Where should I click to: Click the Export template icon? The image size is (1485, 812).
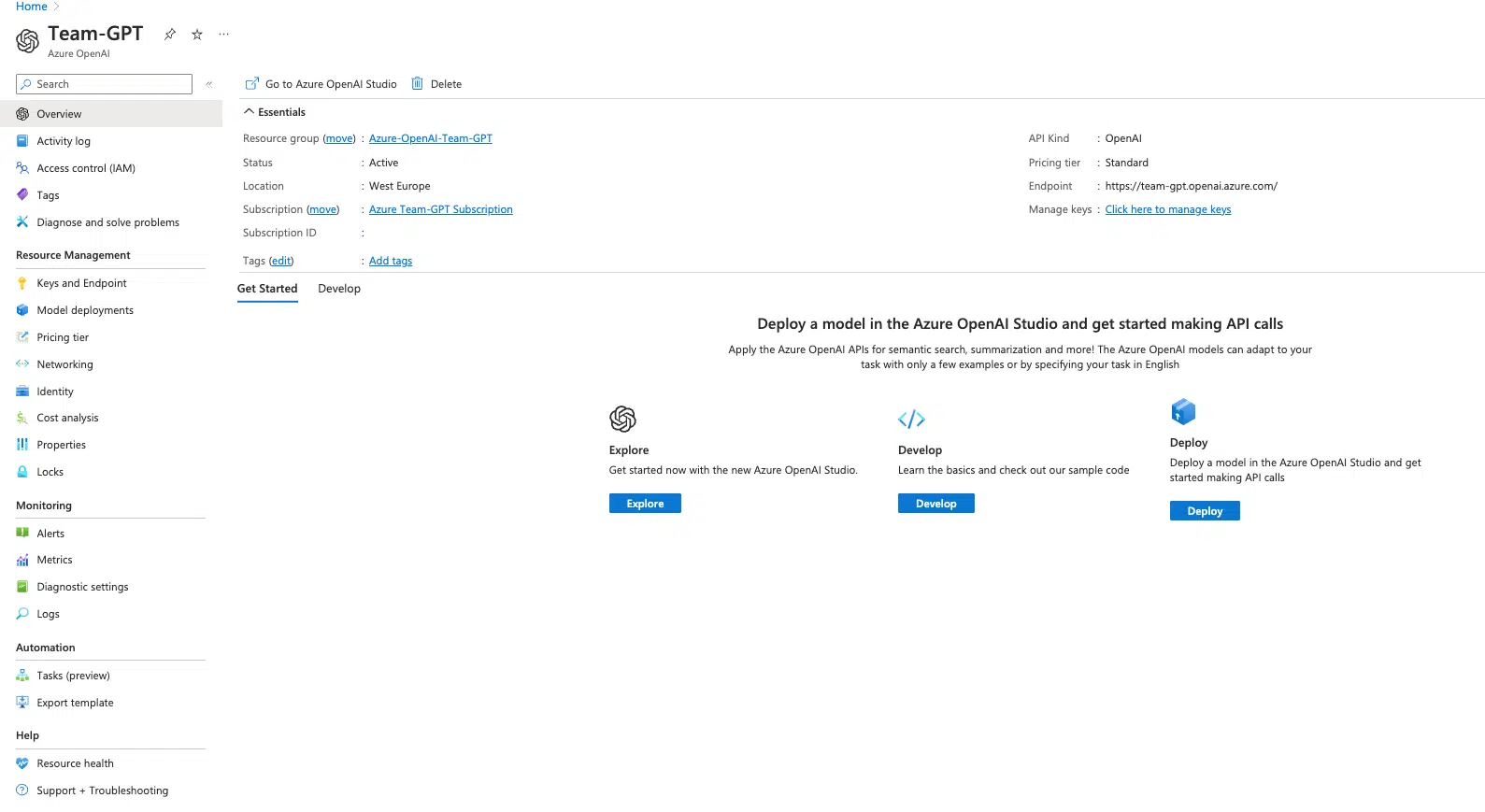click(x=22, y=703)
